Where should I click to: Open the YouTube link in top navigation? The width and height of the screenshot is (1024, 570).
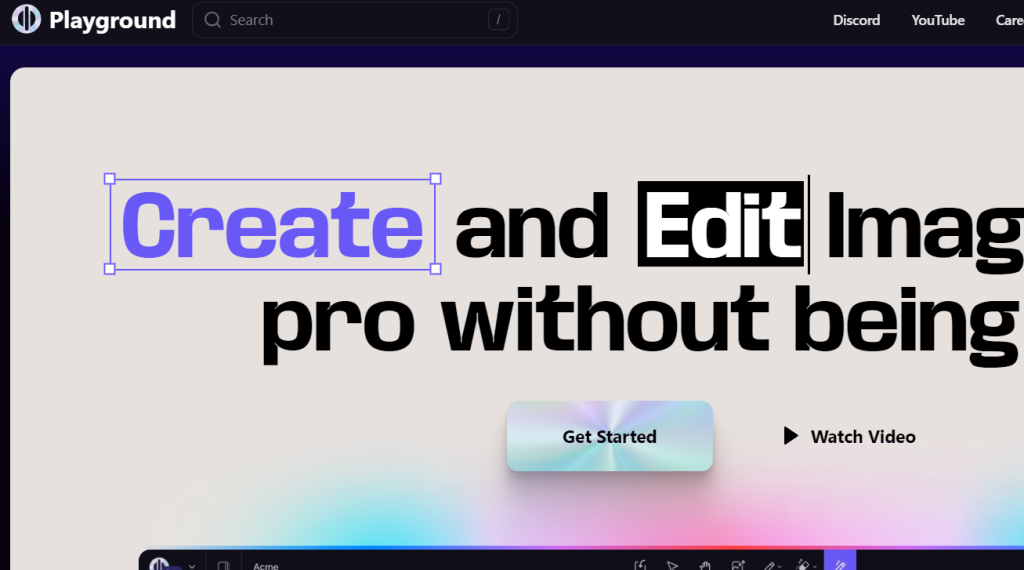(x=937, y=20)
